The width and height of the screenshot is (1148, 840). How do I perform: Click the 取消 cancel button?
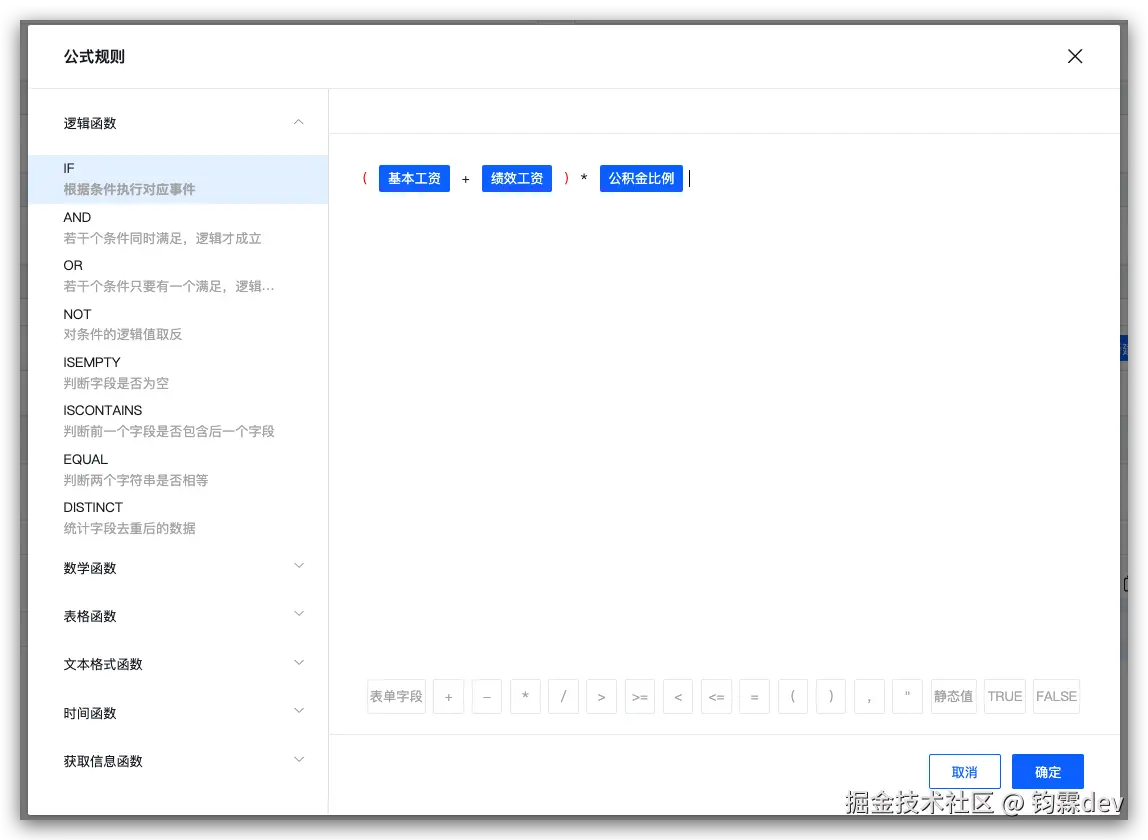coord(964,772)
